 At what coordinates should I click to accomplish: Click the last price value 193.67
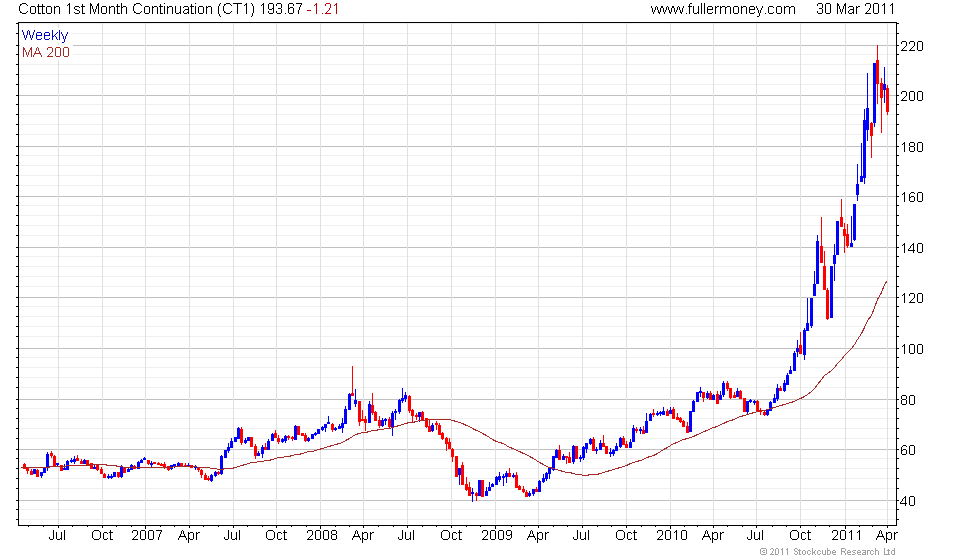(281, 9)
